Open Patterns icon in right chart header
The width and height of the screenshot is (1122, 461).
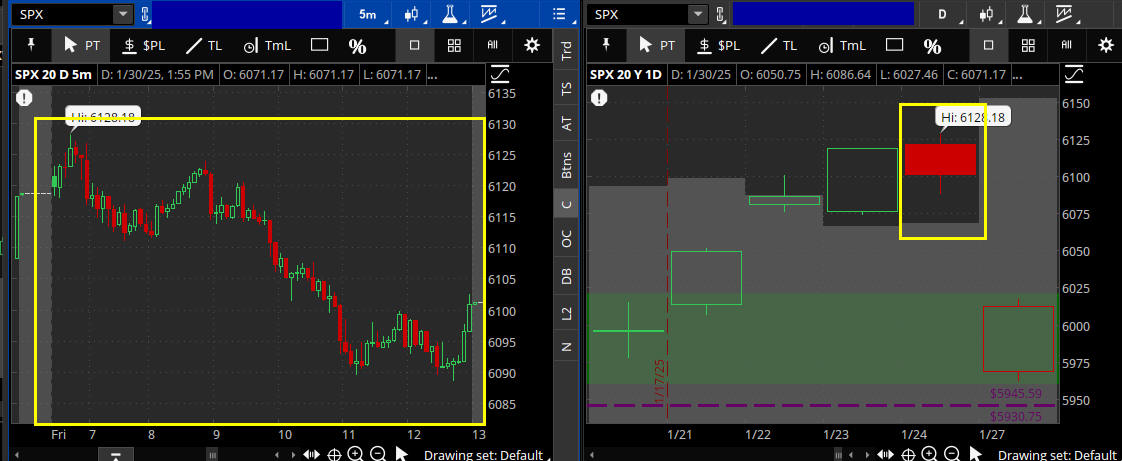(x=1065, y=14)
